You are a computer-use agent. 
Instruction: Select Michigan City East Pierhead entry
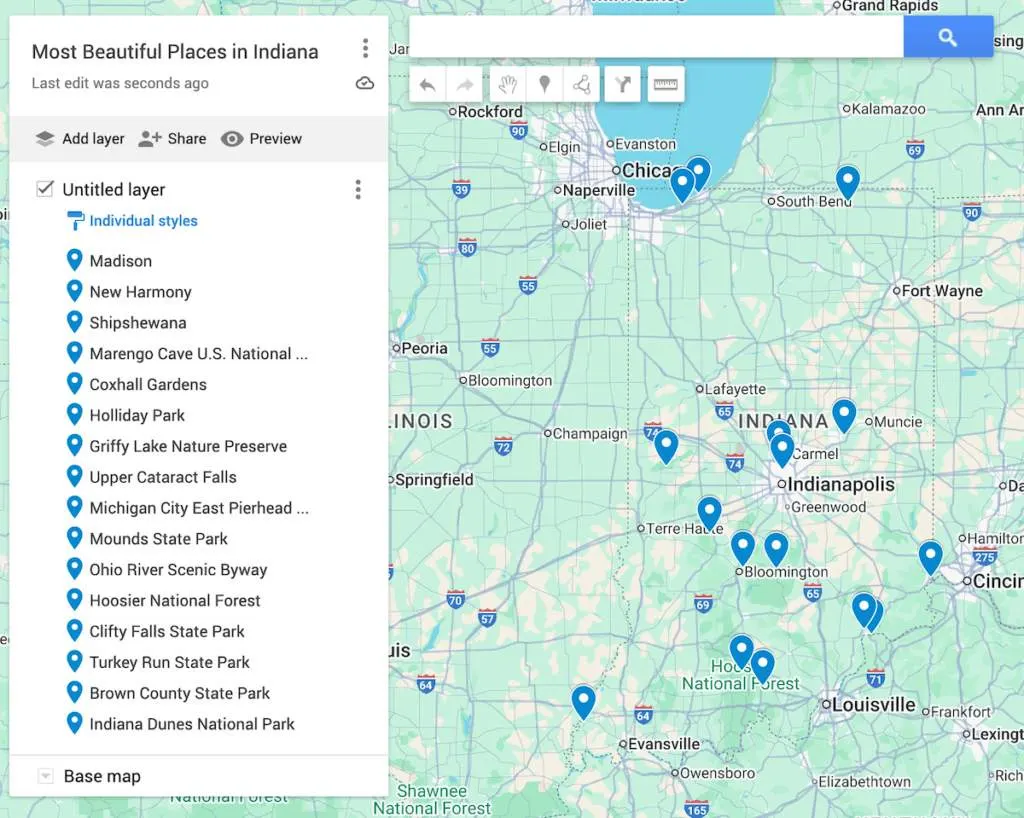(x=199, y=508)
